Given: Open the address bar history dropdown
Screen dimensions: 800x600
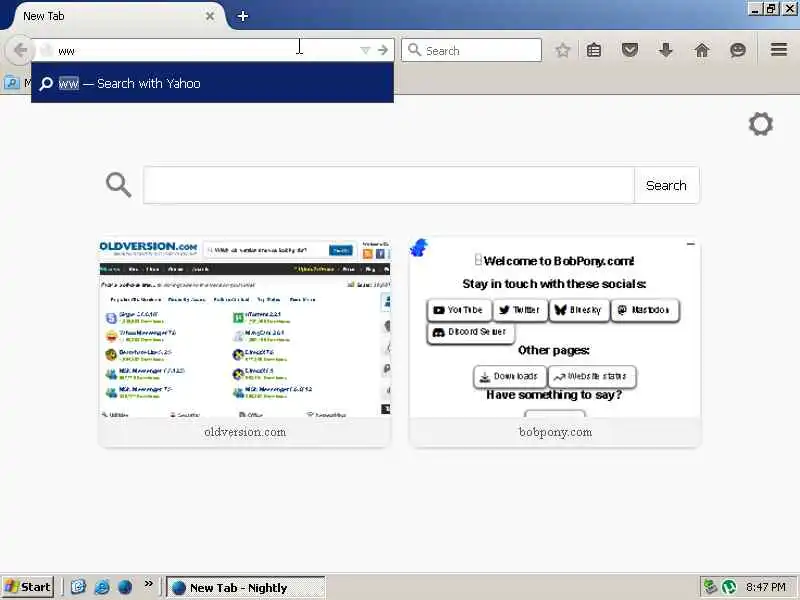Looking at the screenshot, I should (x=365, y=50).
